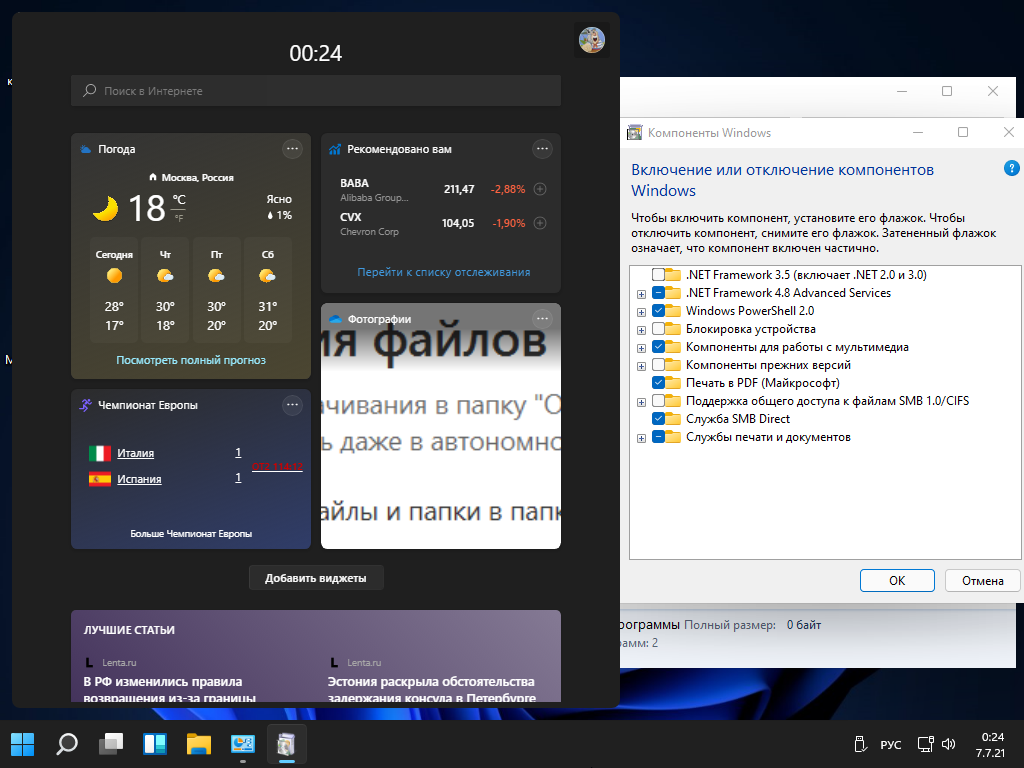Screen dimensions: 1024x768
Task: Click Windows Features taskbar icon
Action: 286,744
